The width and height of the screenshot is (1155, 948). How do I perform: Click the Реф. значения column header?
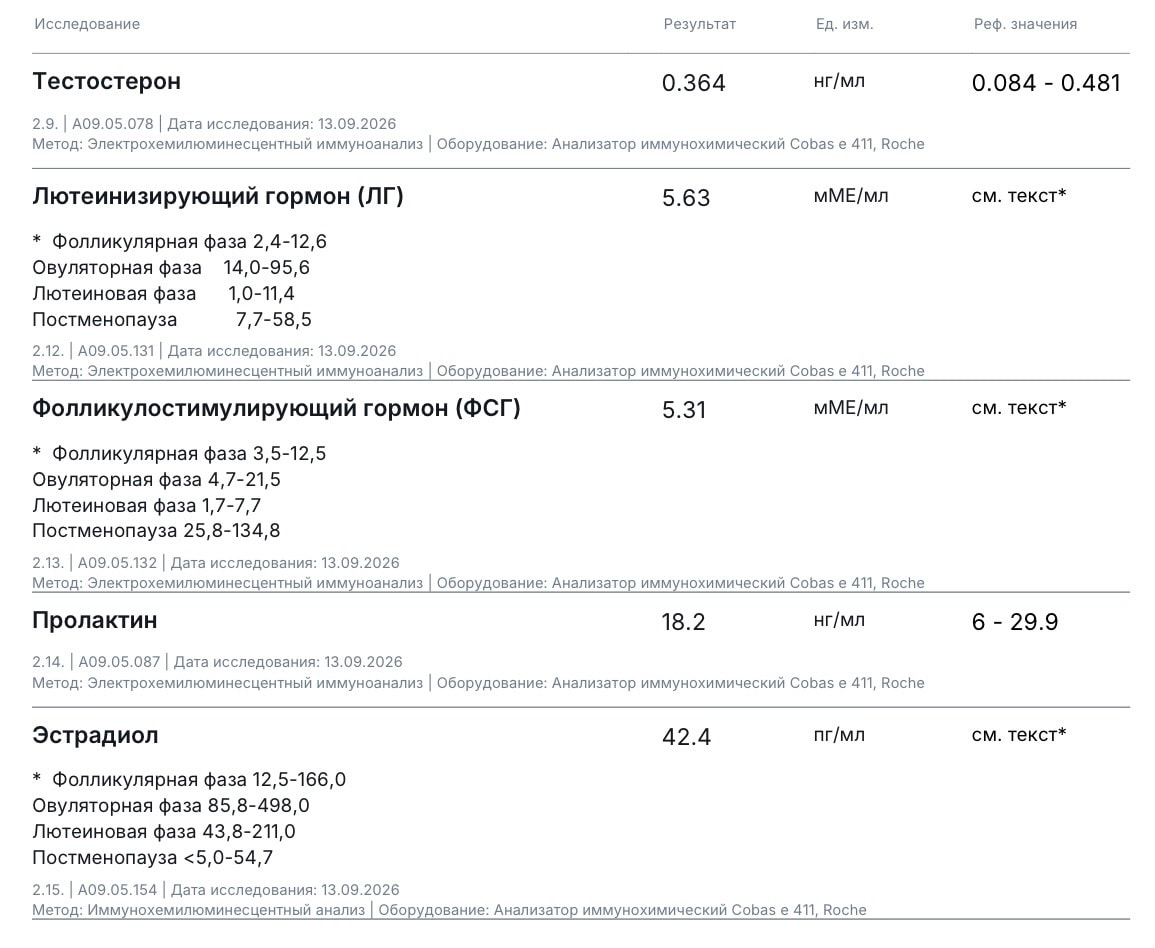[x=1025, y=24]
